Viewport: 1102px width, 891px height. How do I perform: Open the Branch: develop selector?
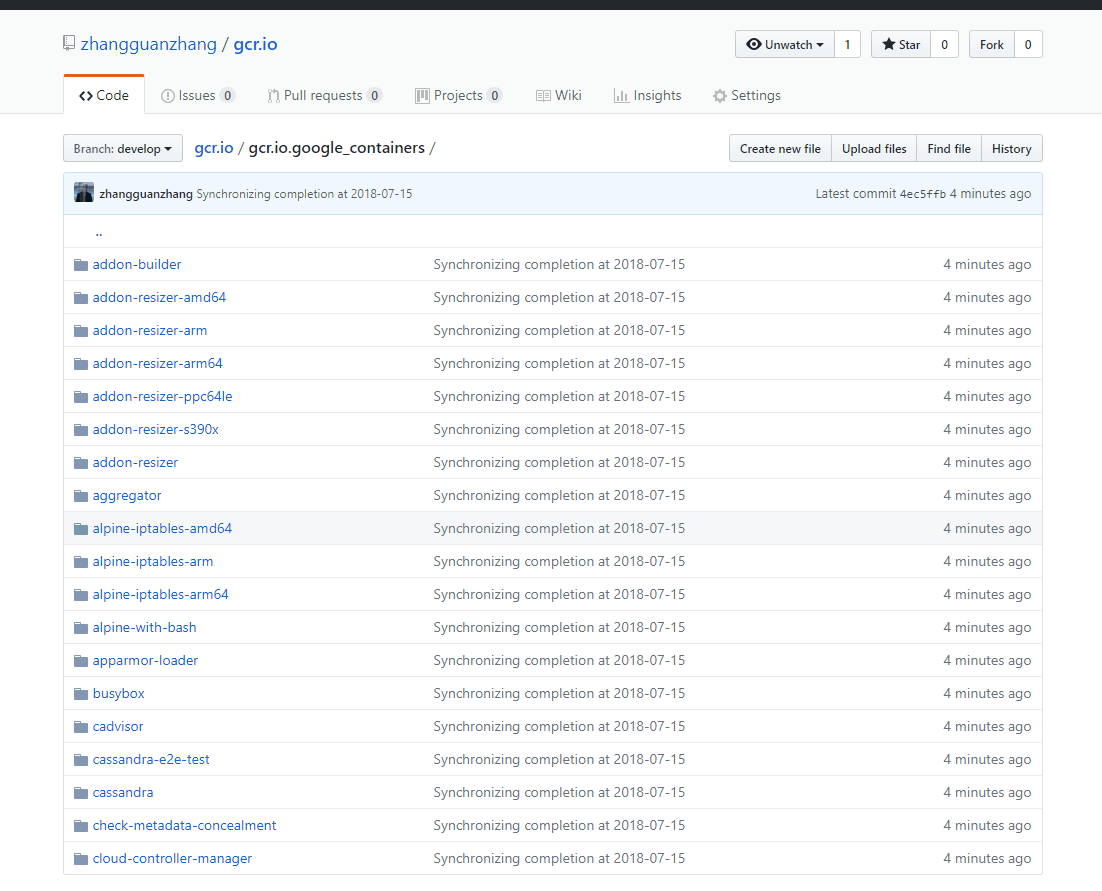pos(123,148)
